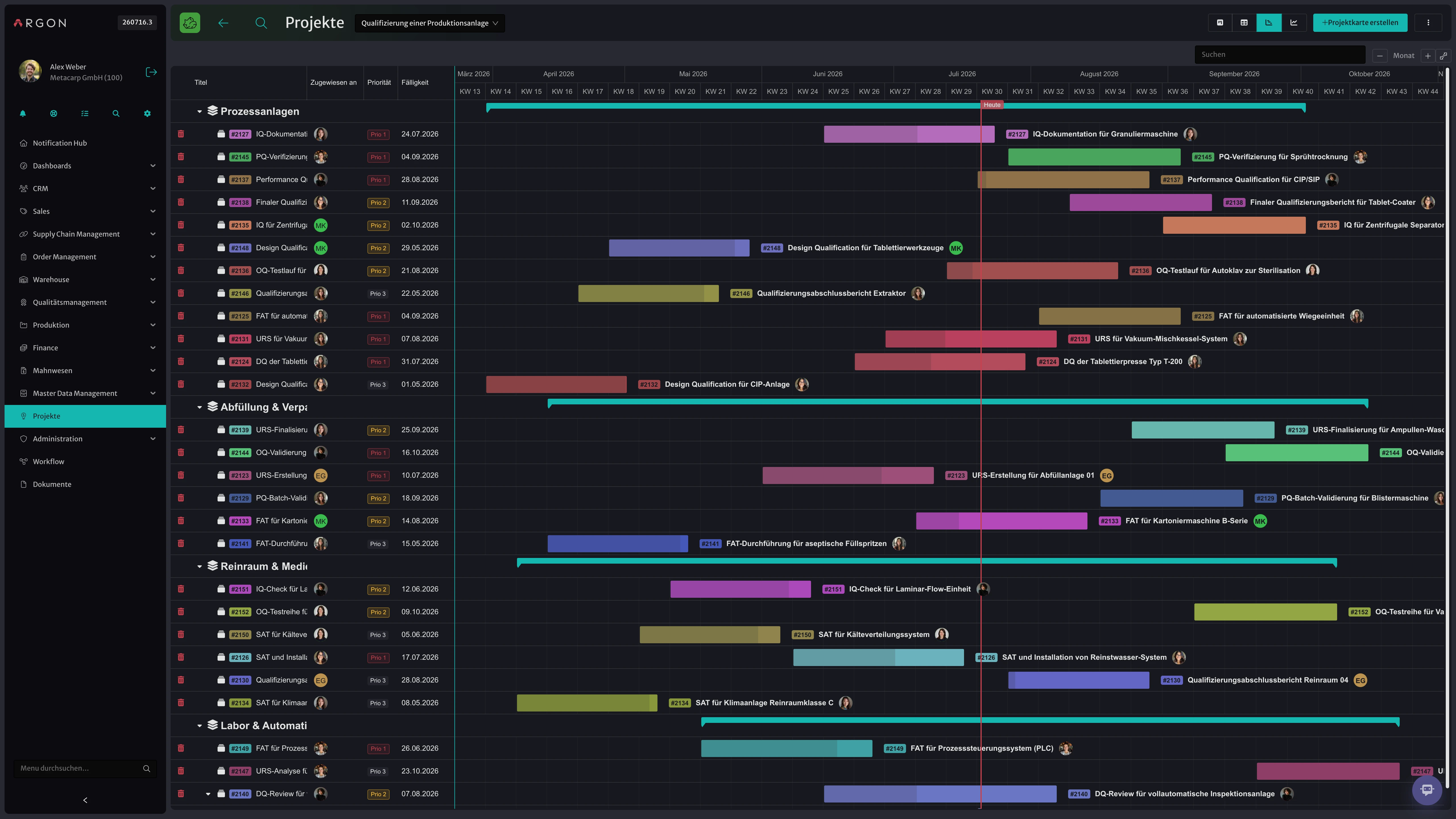The image size is (1456, 819).
Task: Zoom in the timeline with plus button
Action: point(1427,55)
